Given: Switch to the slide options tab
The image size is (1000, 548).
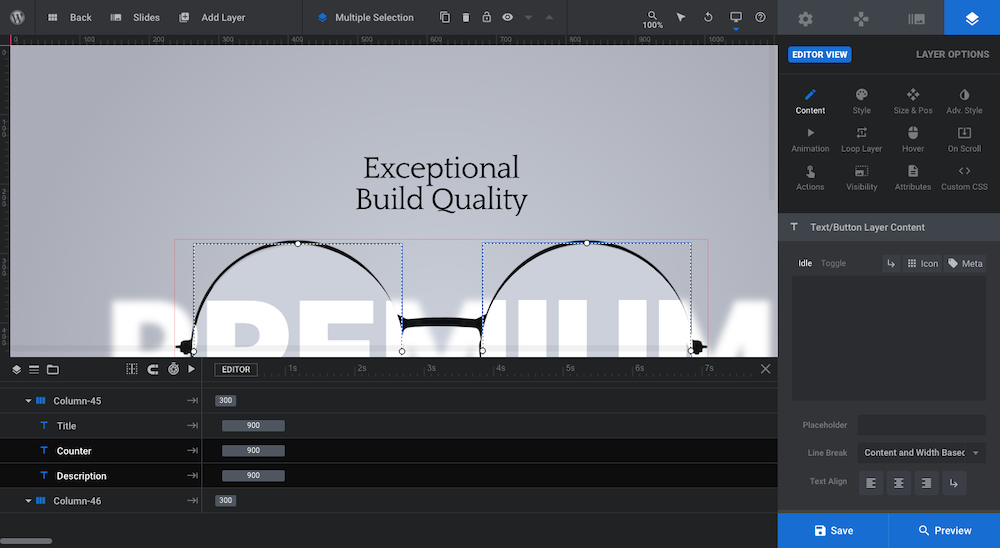Looking at the screenshot, I should (x=916, y=19).
